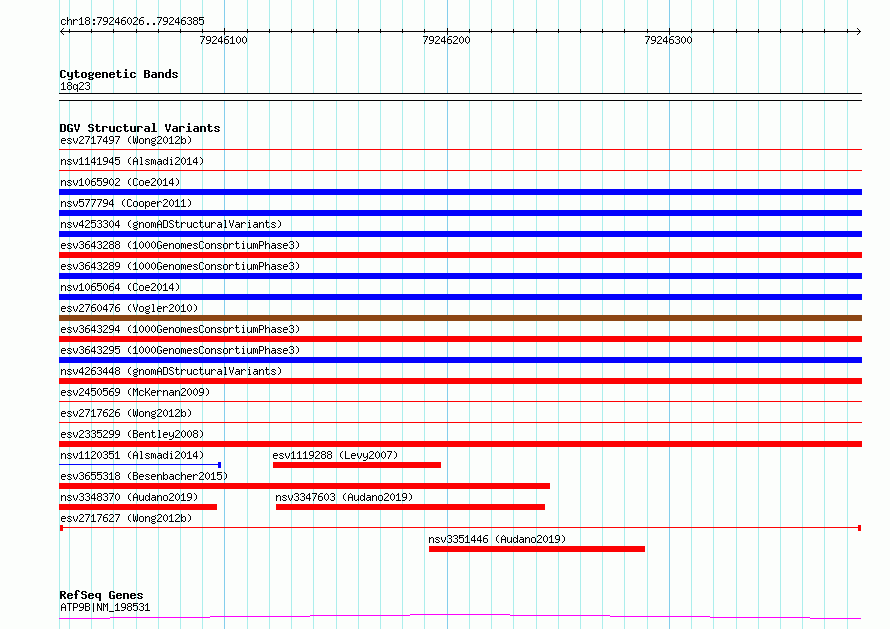Image resolution: width=890 pixels, height=629 pixels.
Task: Click the blue bar under nsv1065902
Action: coord(460,192)
